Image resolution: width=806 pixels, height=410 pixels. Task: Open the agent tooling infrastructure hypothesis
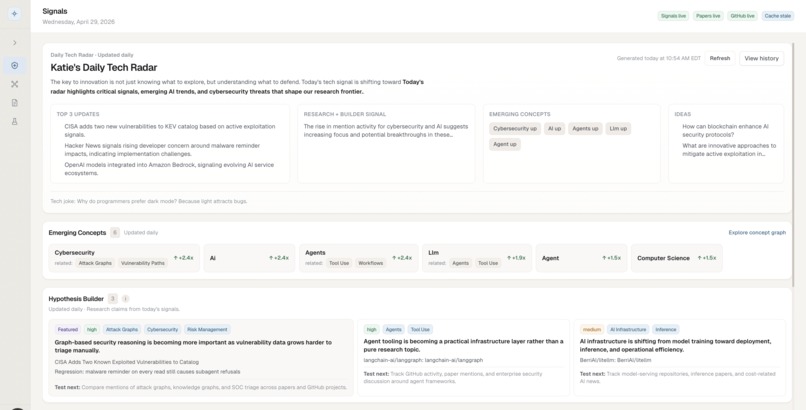pos(463,358)
